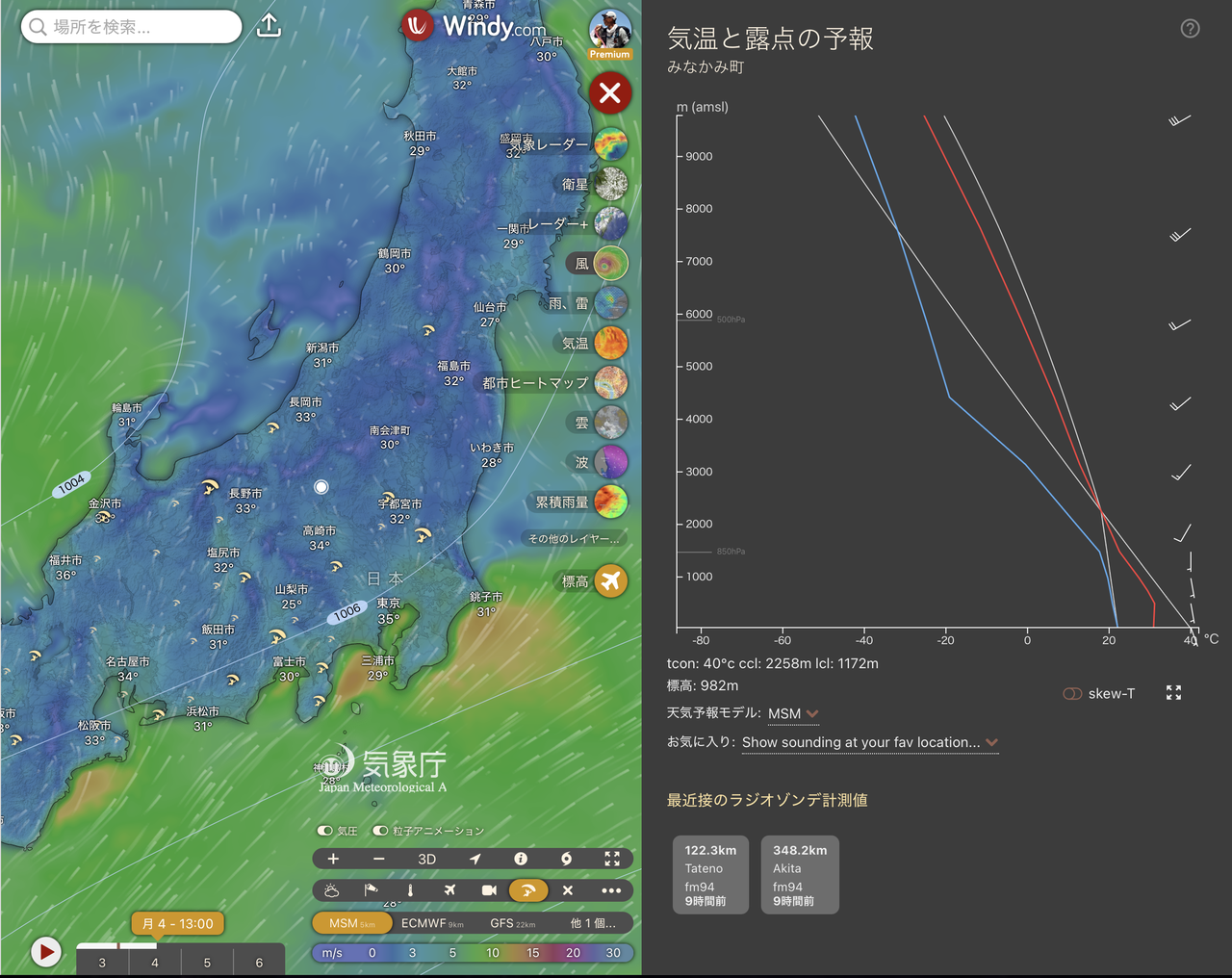Viewport: 1232px width, 978px height.
Task: Select the MSM 5km model tab
Action: [x=352, y=923]
